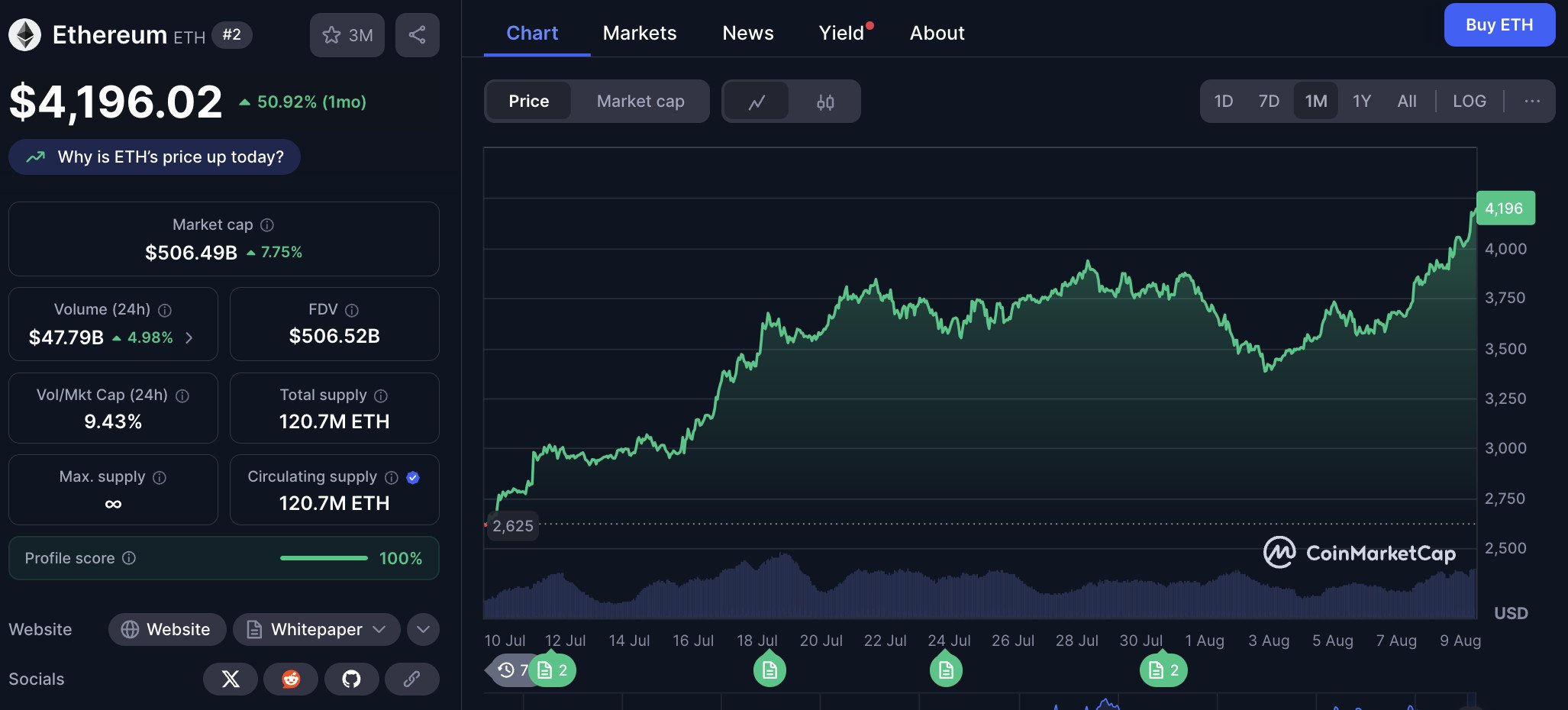1568x710 pixels.
Task: Open the News tab
Action: click(748, 33)
